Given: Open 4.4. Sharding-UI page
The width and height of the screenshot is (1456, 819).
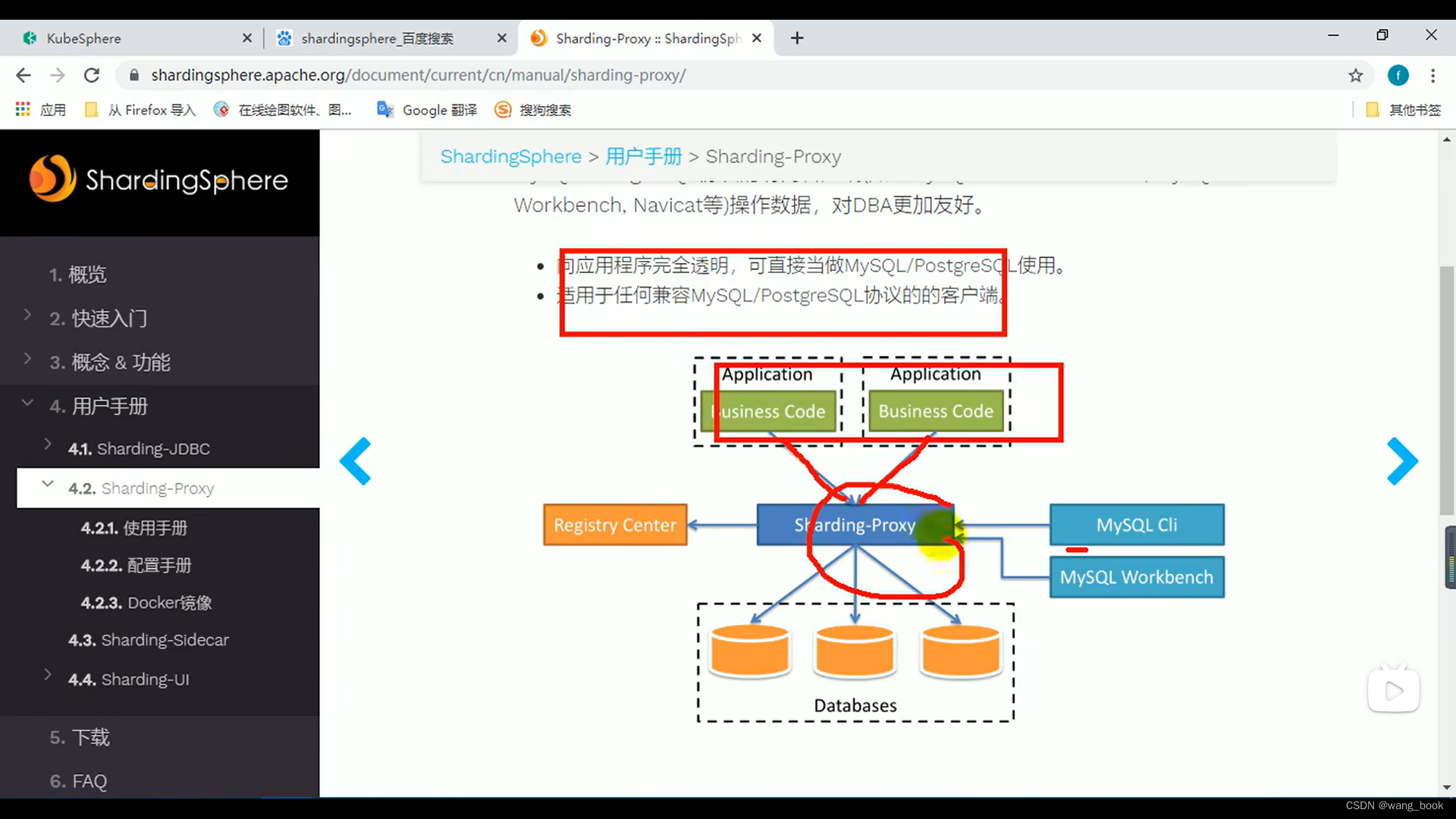Looking at the screenshot, I should coord(129,679).
